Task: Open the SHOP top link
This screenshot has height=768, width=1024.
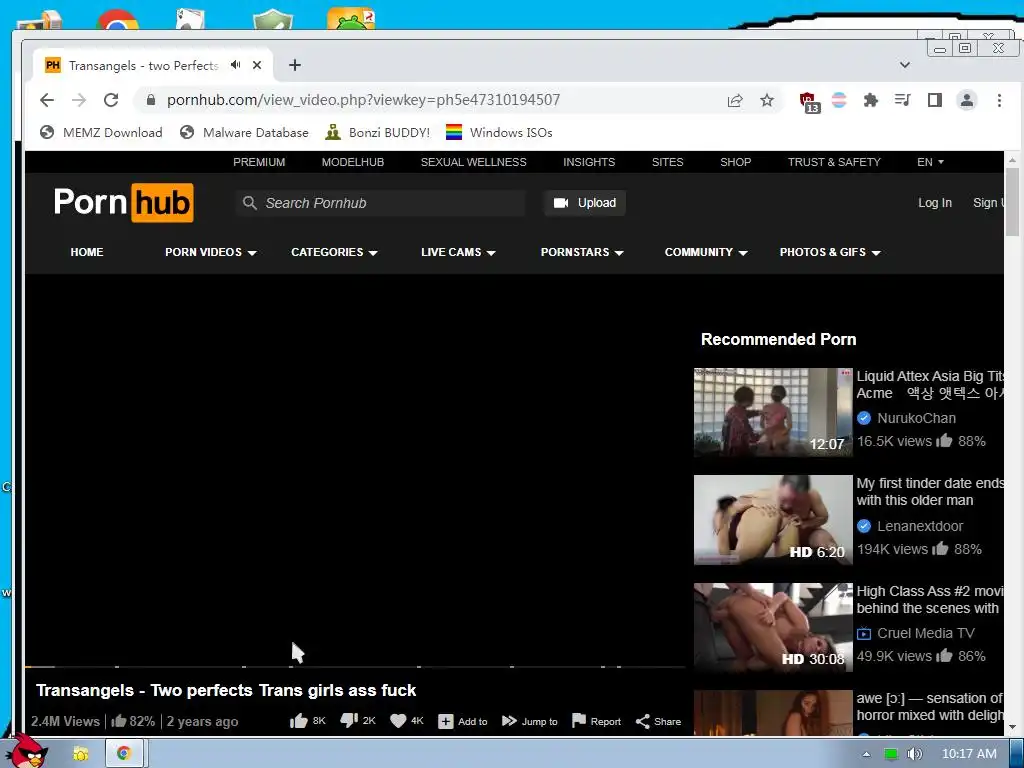Action: [x=735, y=162]
